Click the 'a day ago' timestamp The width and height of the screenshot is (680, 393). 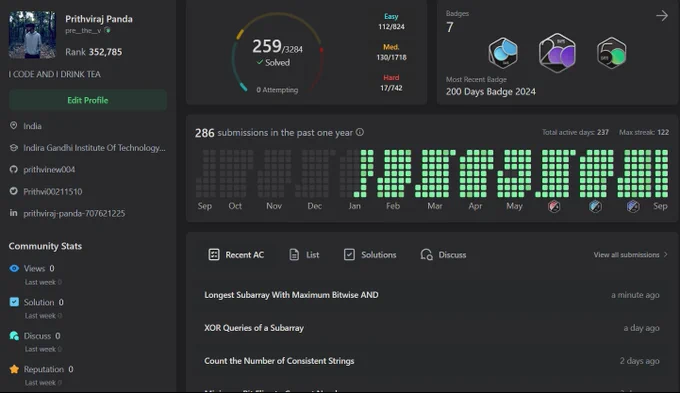point(641,328)
